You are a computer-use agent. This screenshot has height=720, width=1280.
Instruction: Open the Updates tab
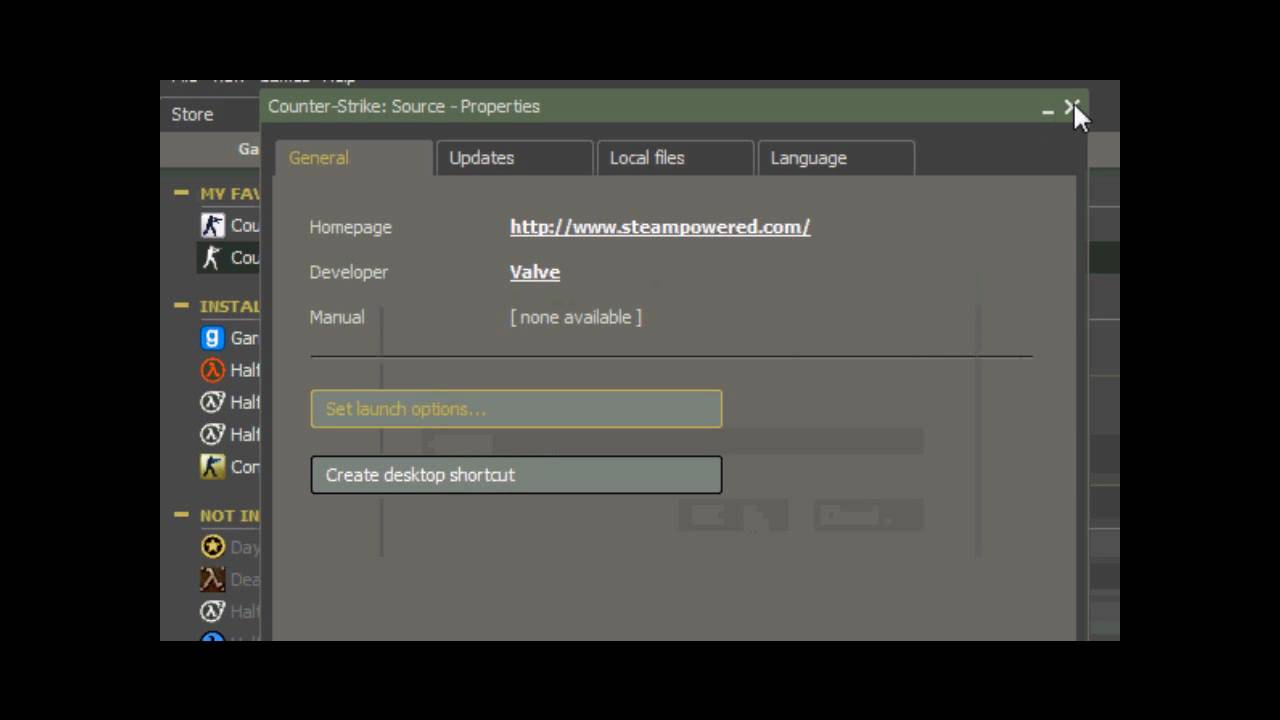pos(514,158)
